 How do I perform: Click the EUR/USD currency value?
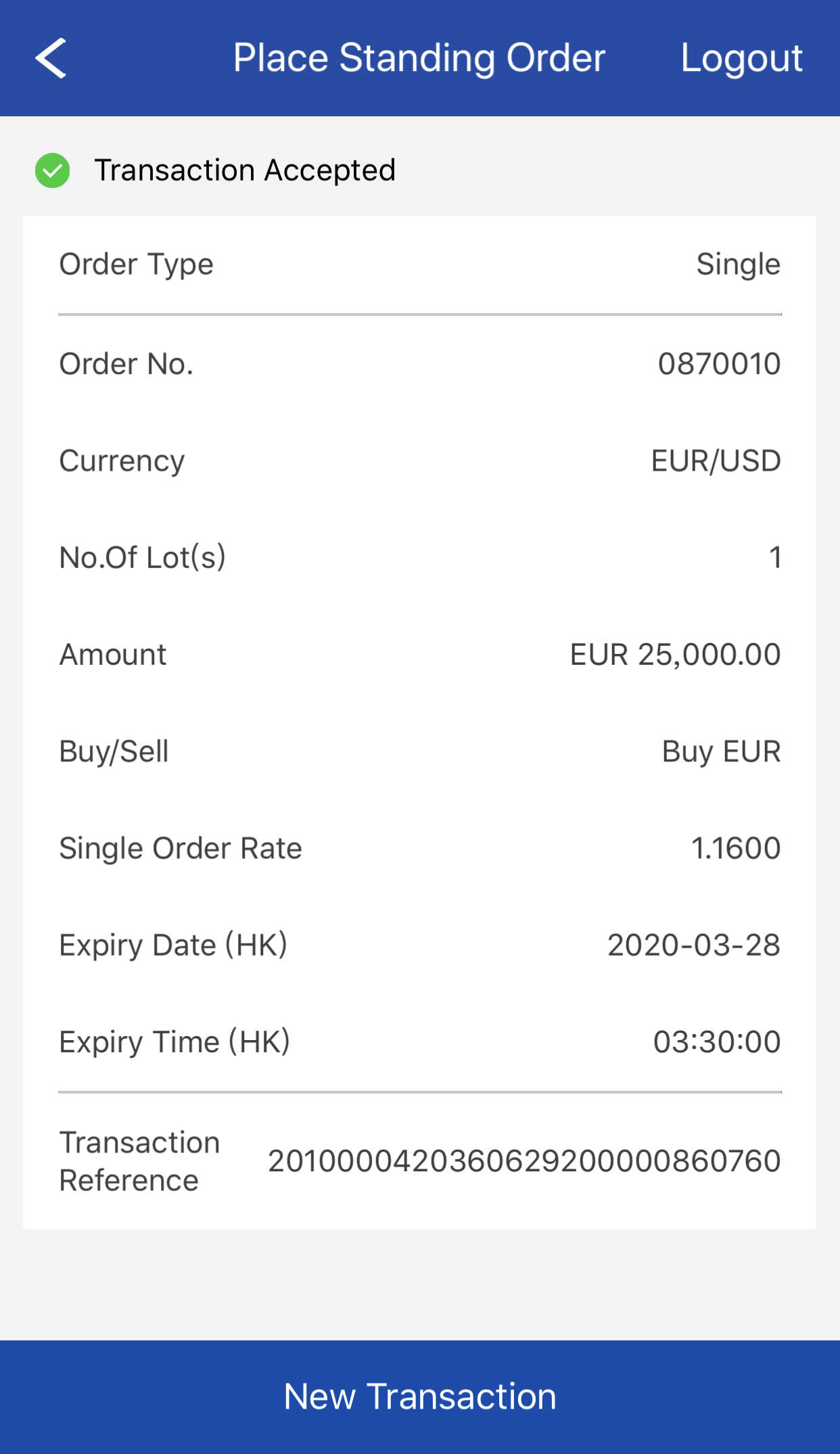click(716, 461)
